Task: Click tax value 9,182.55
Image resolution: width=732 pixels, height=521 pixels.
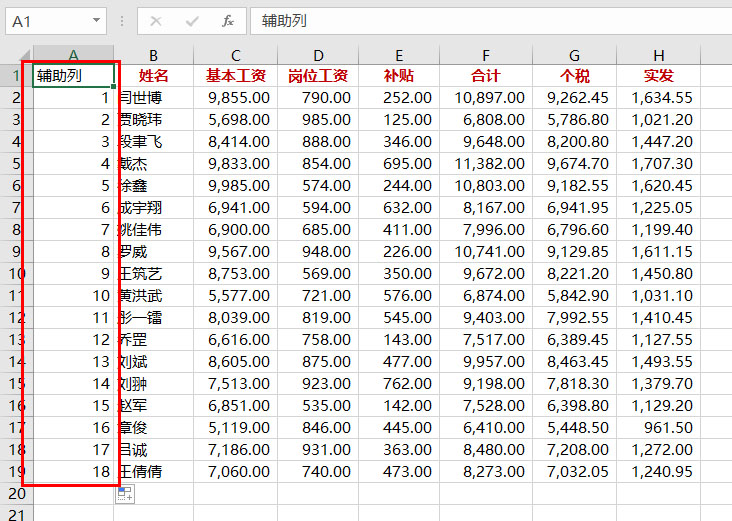Action: [575, 185]
